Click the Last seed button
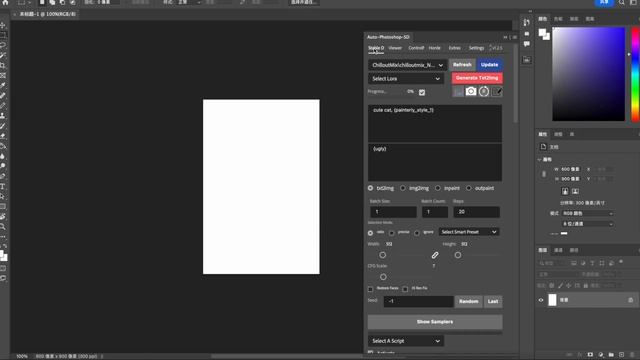This screenshot has width=640, height=360. (x=493, y=302)
